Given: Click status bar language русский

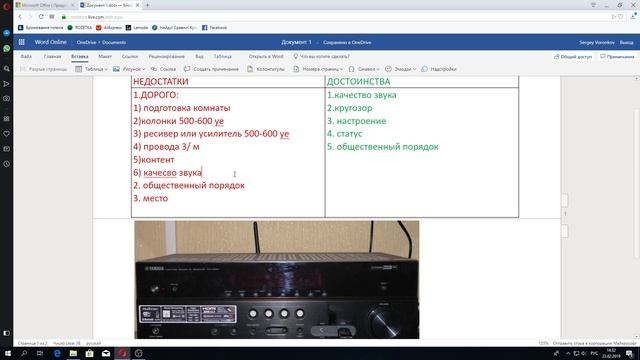Looking at the screenshot, I should [x=94, y=343].
